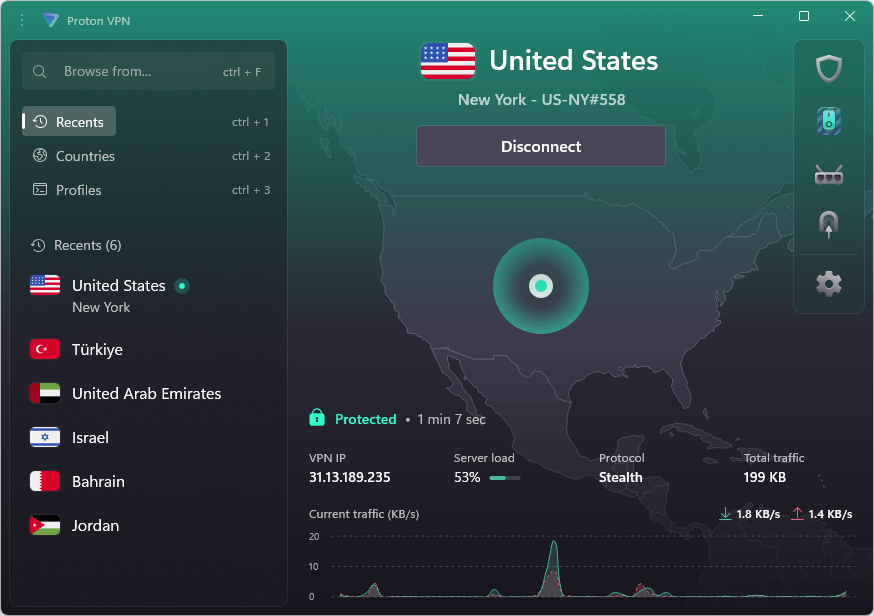This screenshot has height=616, width=874.
Task: Click the Bahrain flag icon
Action: pyautogui.click(x=45, y=481)
